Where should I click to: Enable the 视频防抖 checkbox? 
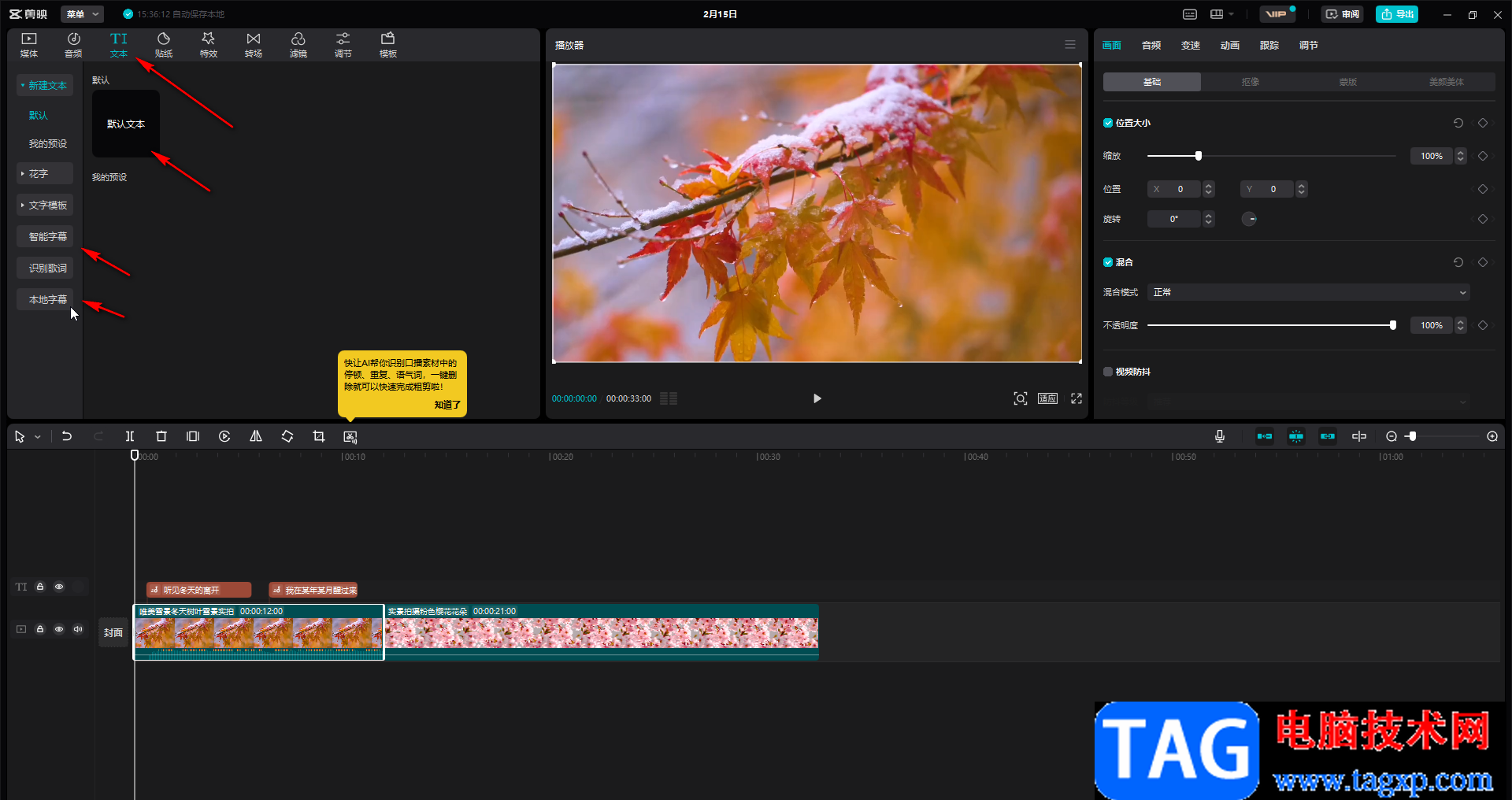tap(1108, 372)
